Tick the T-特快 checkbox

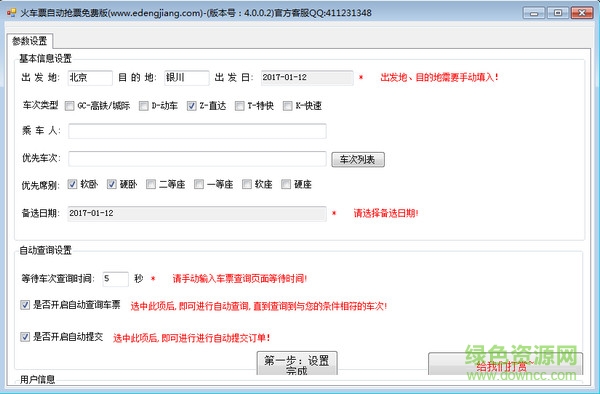click(240, 106)
